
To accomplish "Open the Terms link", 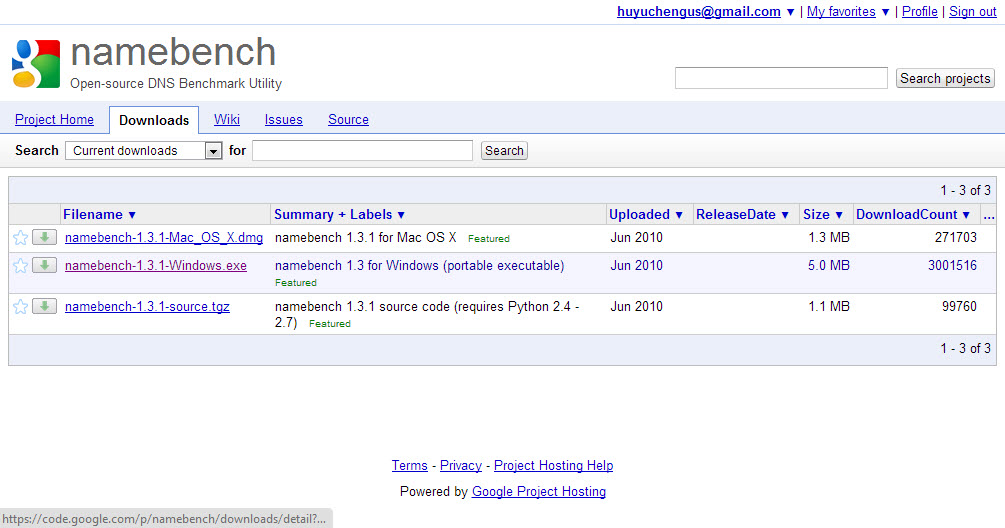I will (410, 466).
